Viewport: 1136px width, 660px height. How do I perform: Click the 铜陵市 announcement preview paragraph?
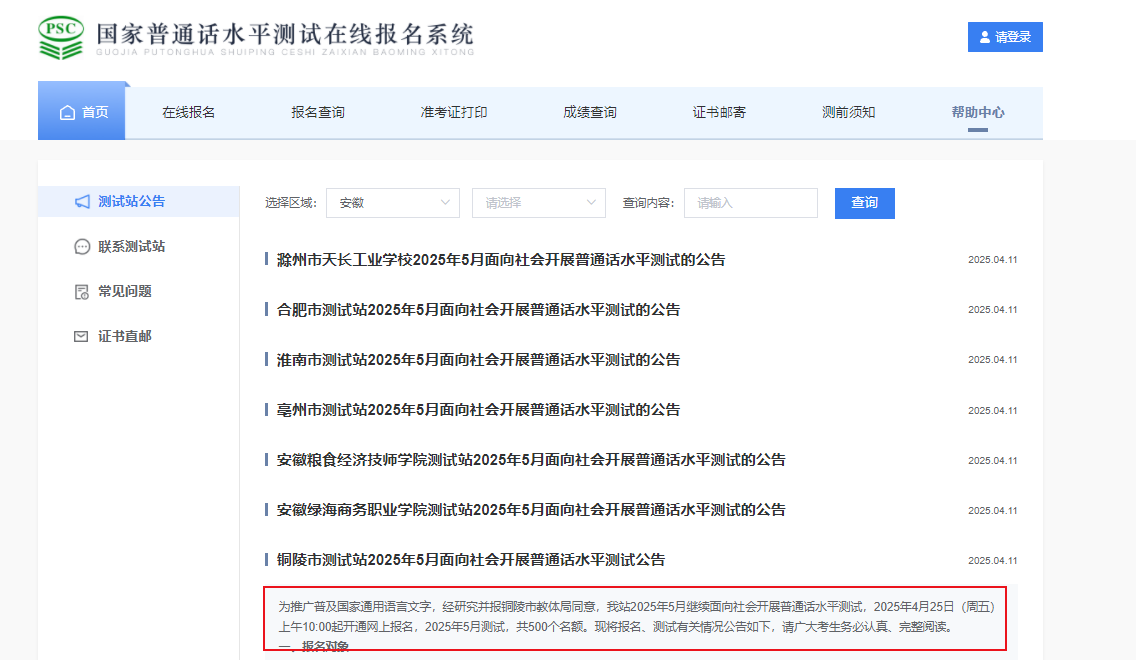tap(636, 617)
